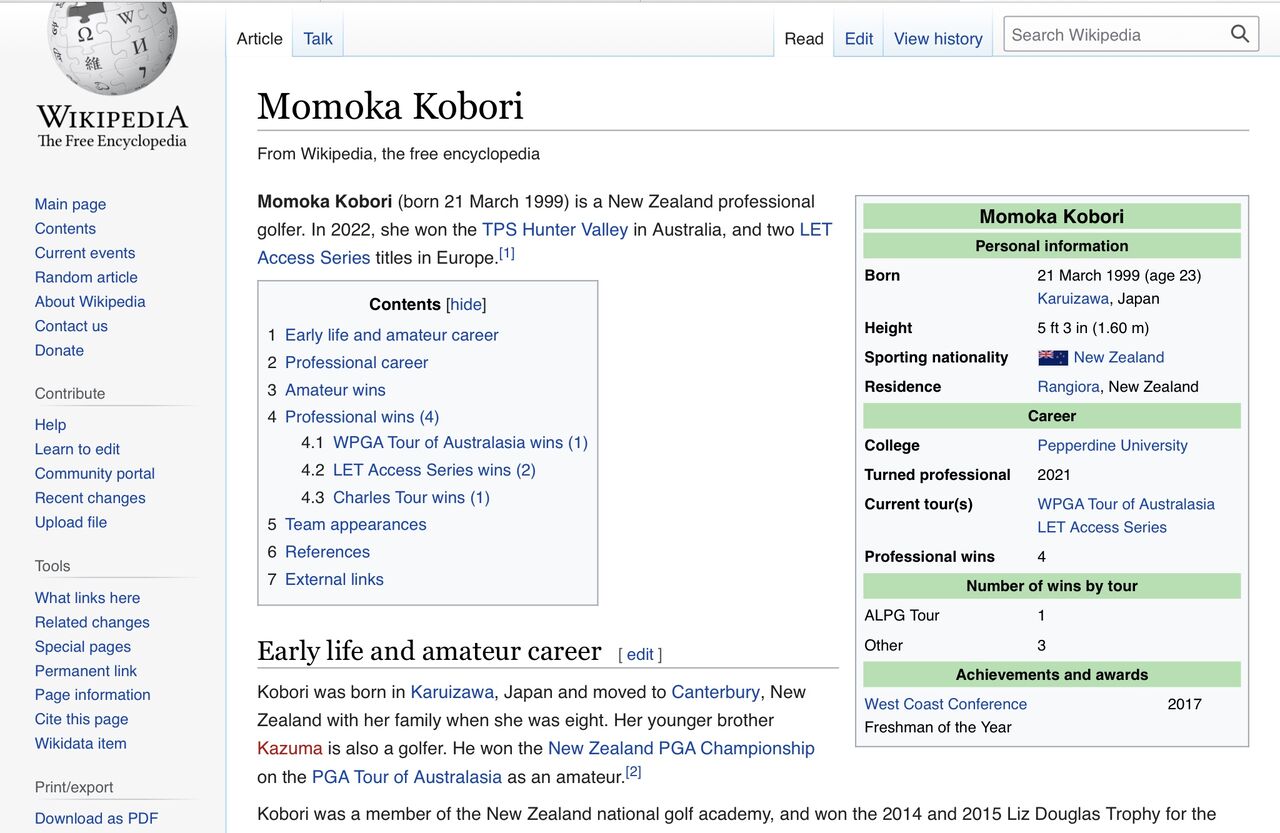Screen dimensions: 1280x833
Task: Open reference footnote [2]
Action: (633, 772)
